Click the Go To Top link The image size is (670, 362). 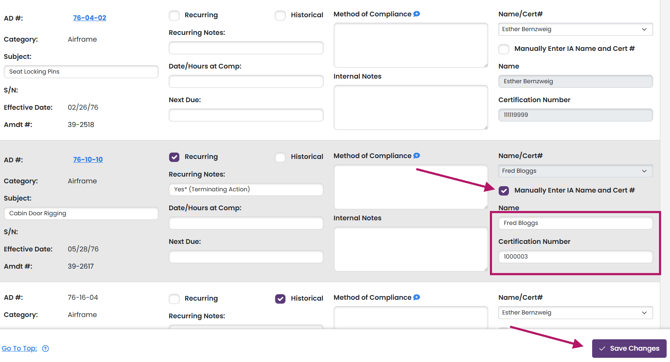(19, 348)
